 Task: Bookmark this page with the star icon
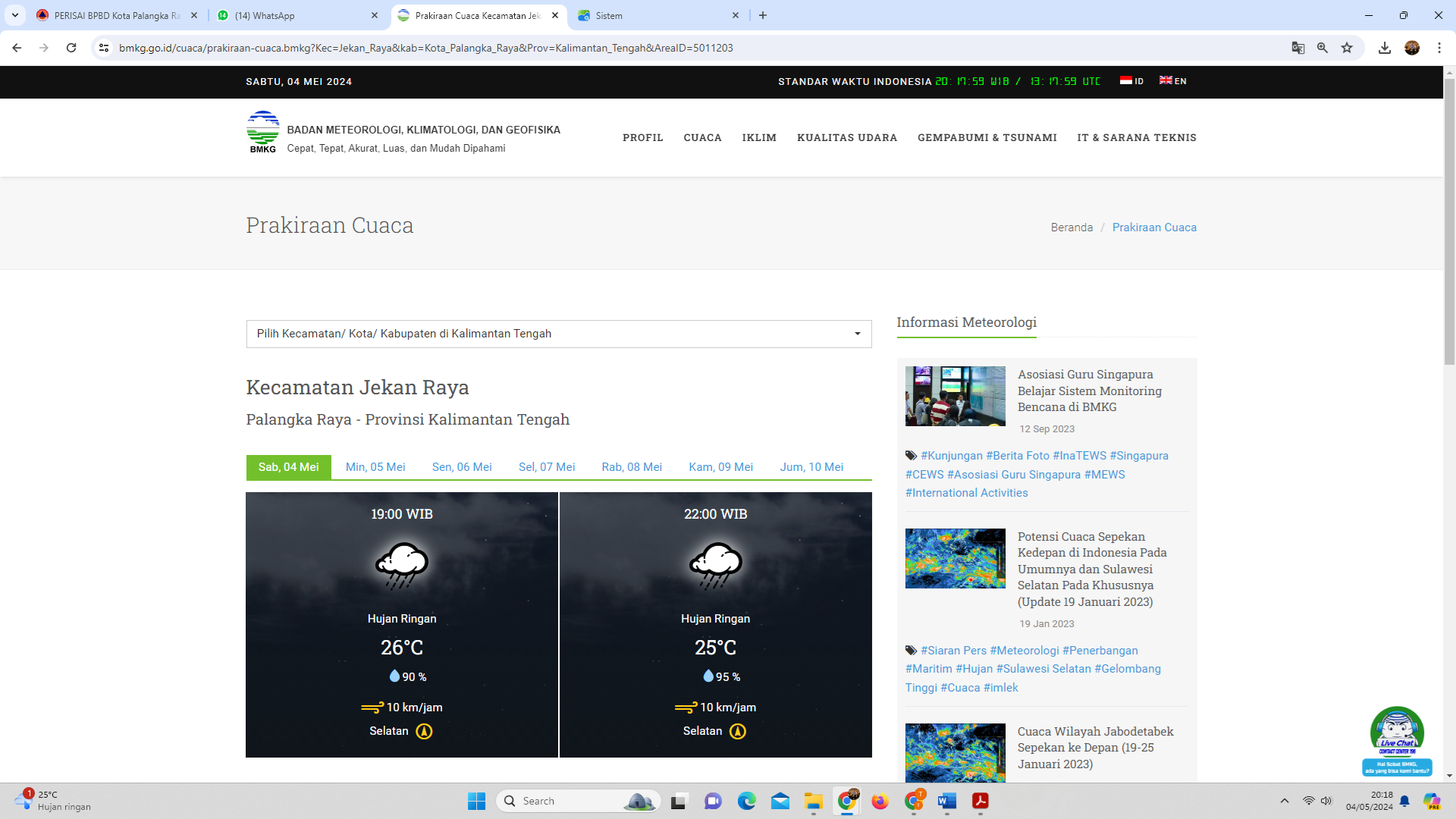coord(1347,48)
